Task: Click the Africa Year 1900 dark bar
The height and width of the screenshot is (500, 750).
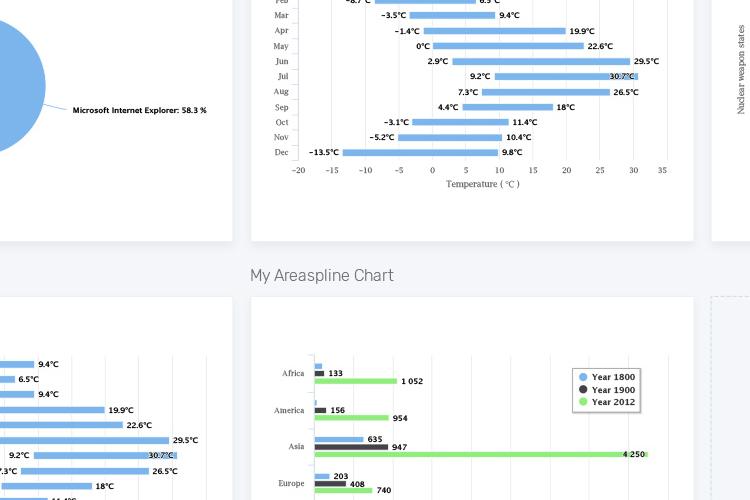Action: click(320, 373)
